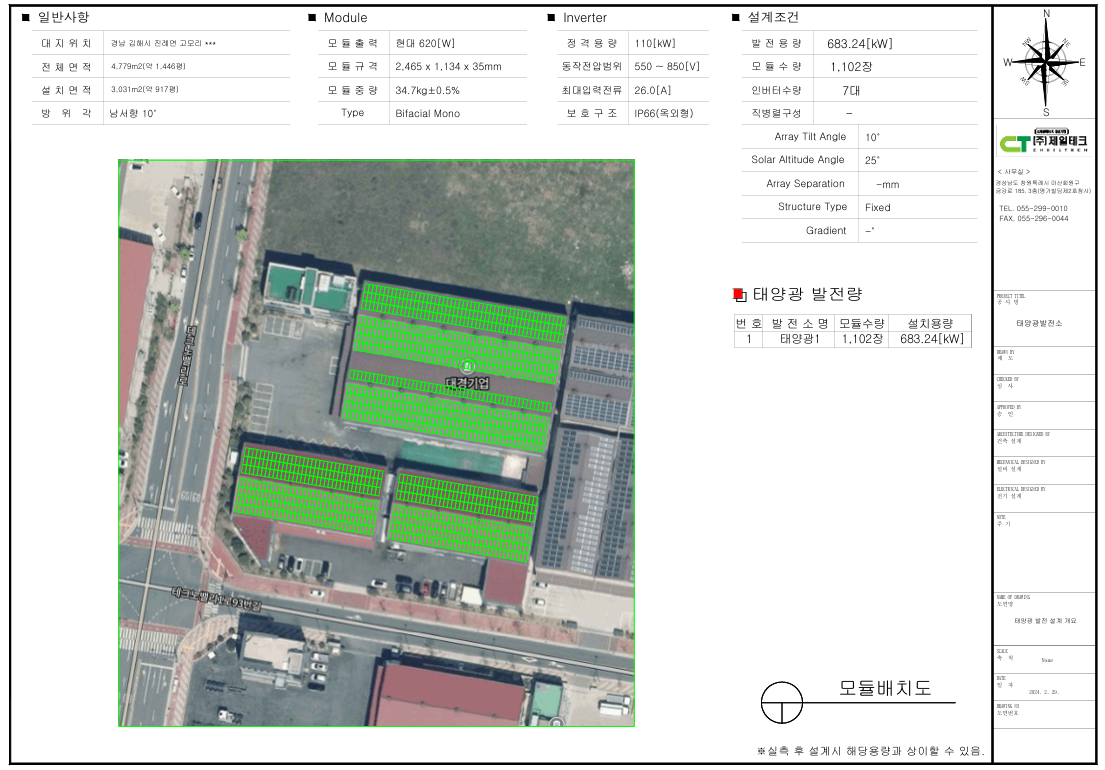The width and height of the screenshot is (1105, 770).
Task: Click the black square bullet before Module
Action: [313, 18]
